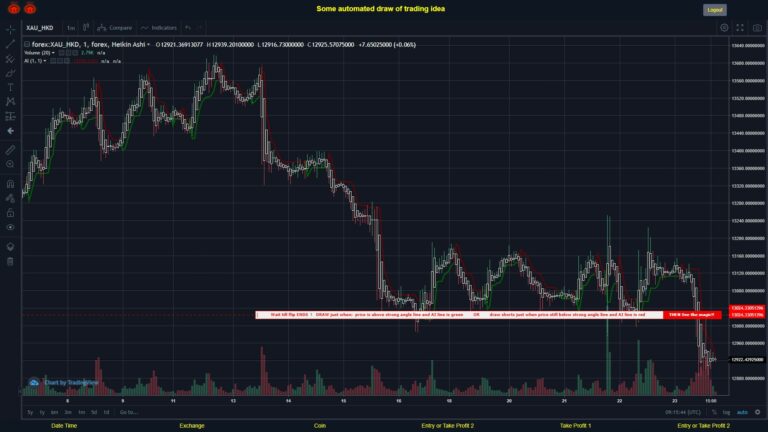Viewport: 768px width, 432px height.
Task: Toggle log scale at bottom right
Action: coord(726,412)
